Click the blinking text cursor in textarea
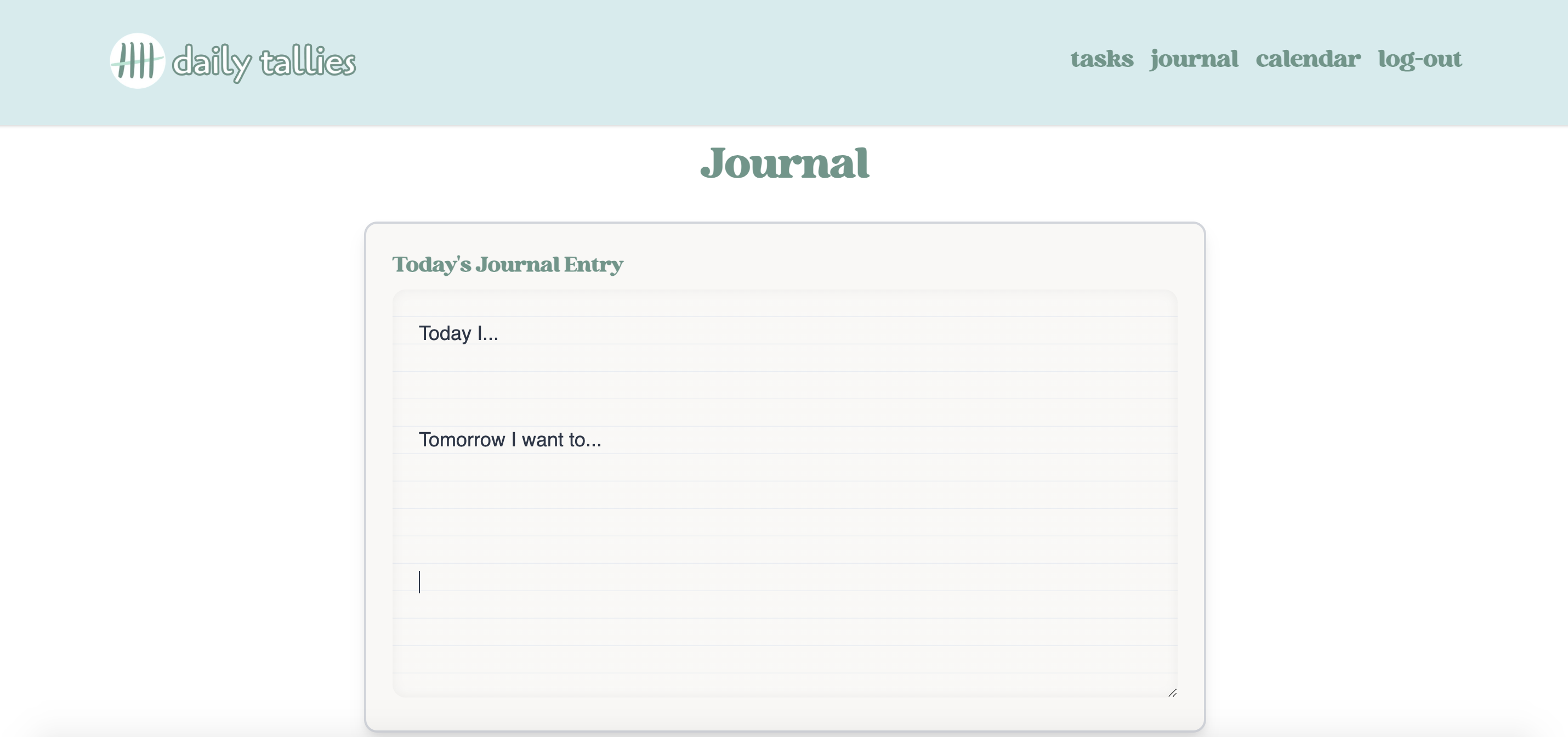Screen dimensions: 1568x737 tap(419, 581)
